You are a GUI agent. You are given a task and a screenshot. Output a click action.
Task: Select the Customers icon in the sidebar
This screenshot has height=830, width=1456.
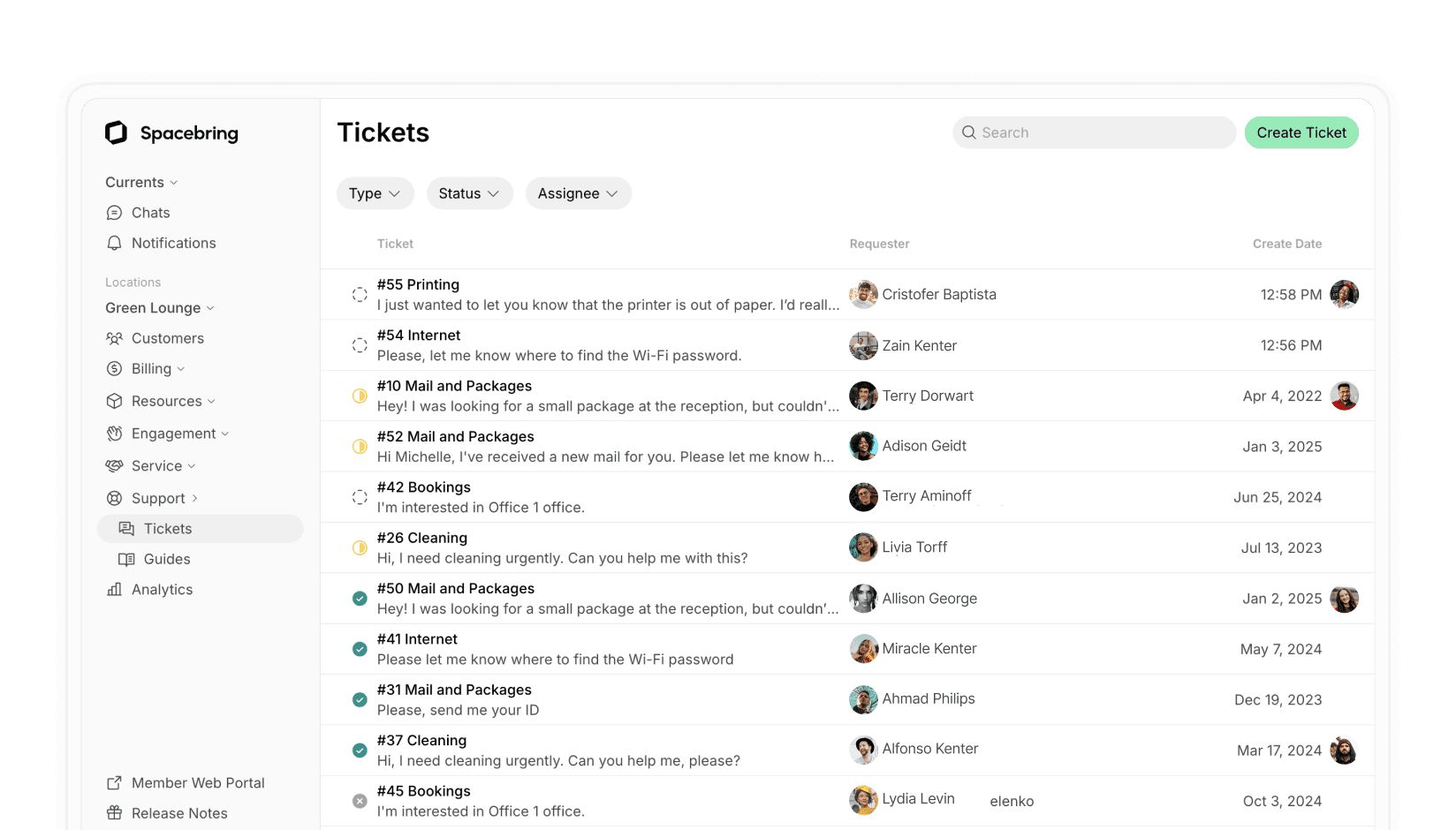point(114,338)
